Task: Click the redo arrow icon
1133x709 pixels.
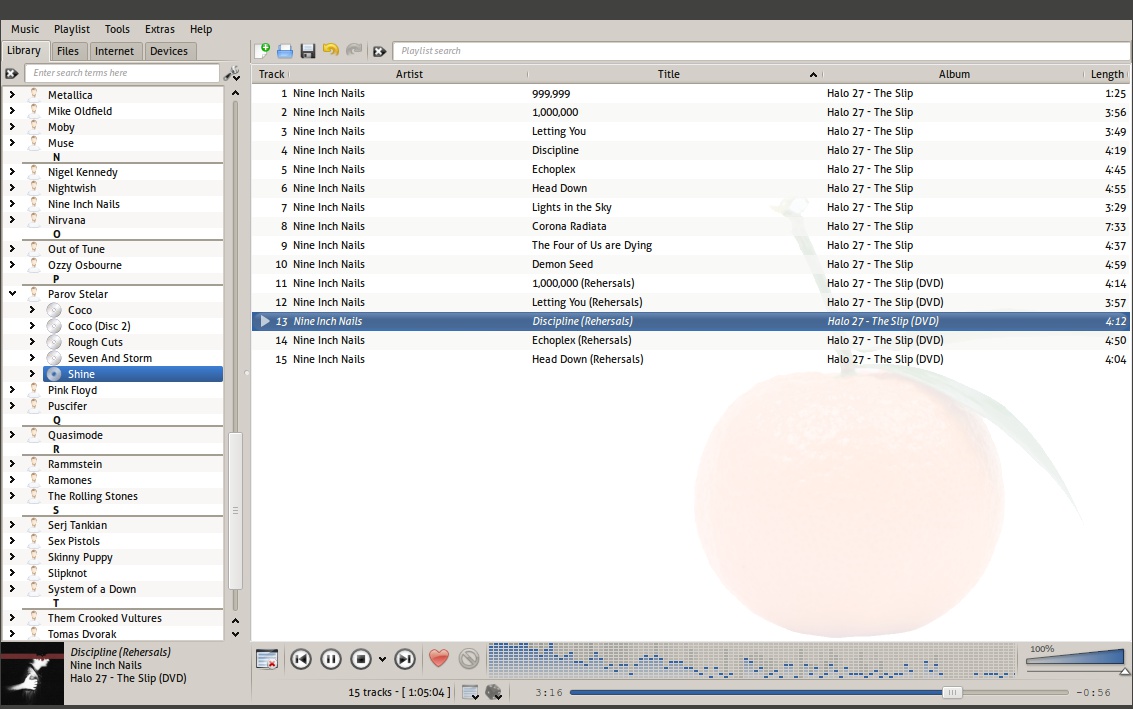Action: 354,50
